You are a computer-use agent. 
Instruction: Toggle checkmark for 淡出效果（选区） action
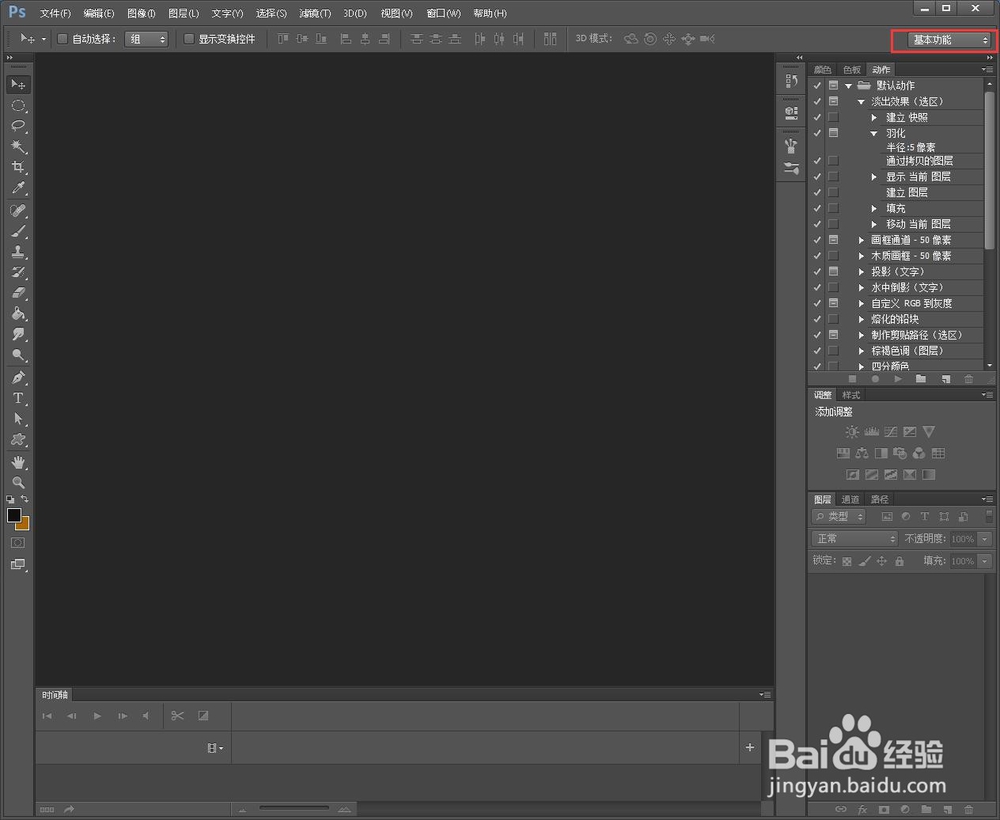click(817, 101)
